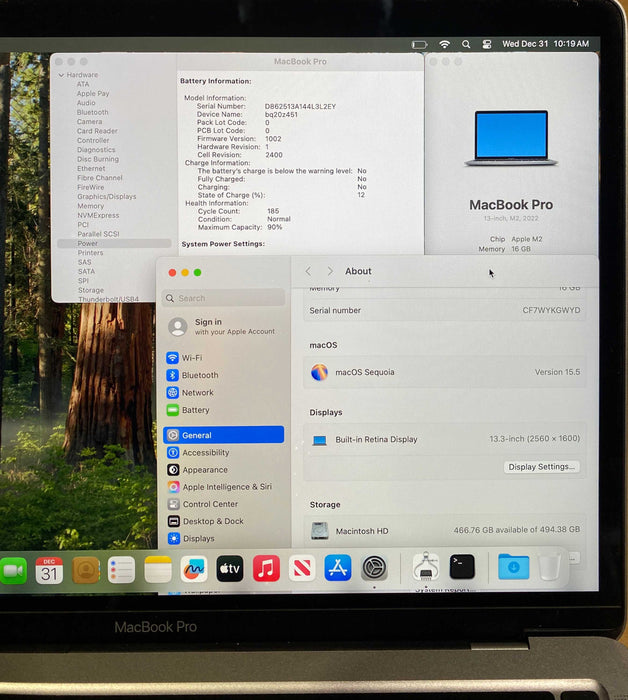Open the Downloads folder in the Dock
Image resolution: width=628 pixels, height=700 pixels.
514,567
